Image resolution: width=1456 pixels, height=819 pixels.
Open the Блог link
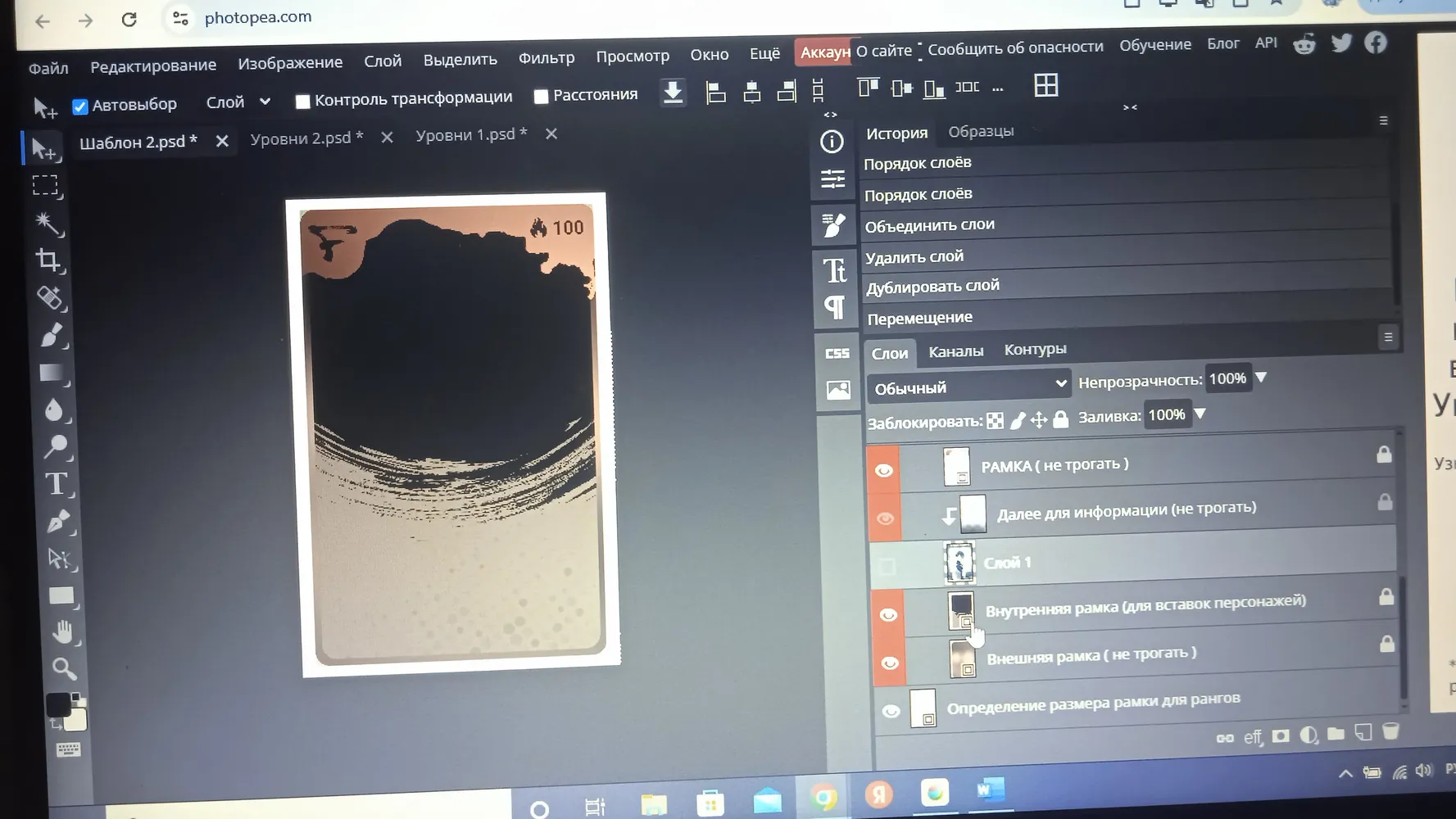point(1222,43)
